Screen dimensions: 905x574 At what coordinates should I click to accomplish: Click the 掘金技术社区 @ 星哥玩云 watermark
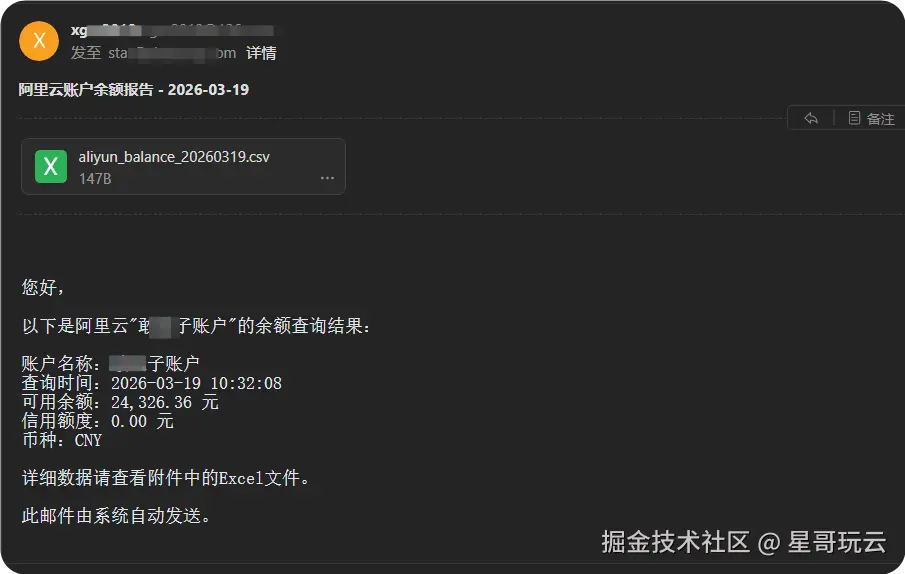coord(743,542)
